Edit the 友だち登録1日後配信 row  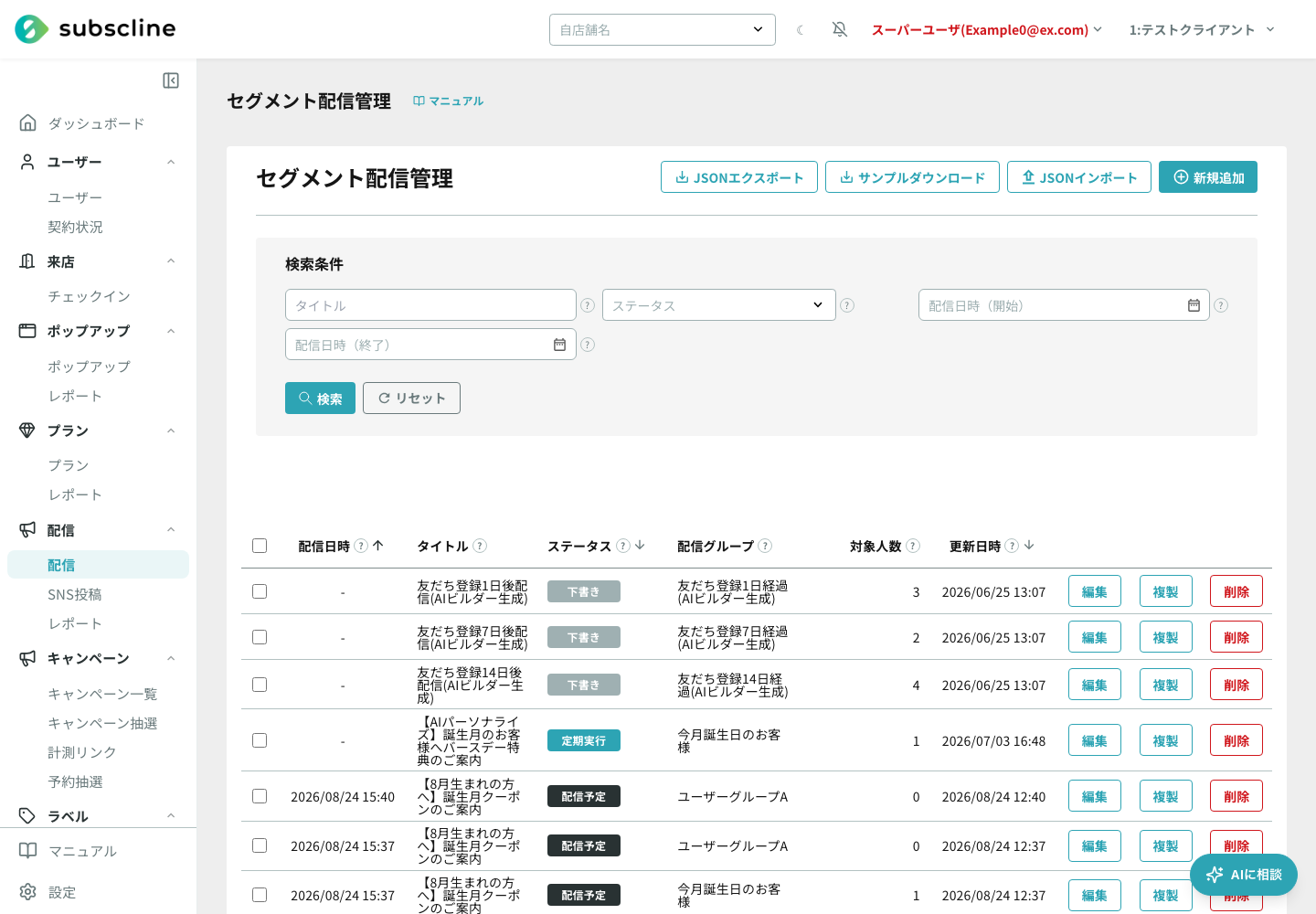click(x=1095, y=591)
